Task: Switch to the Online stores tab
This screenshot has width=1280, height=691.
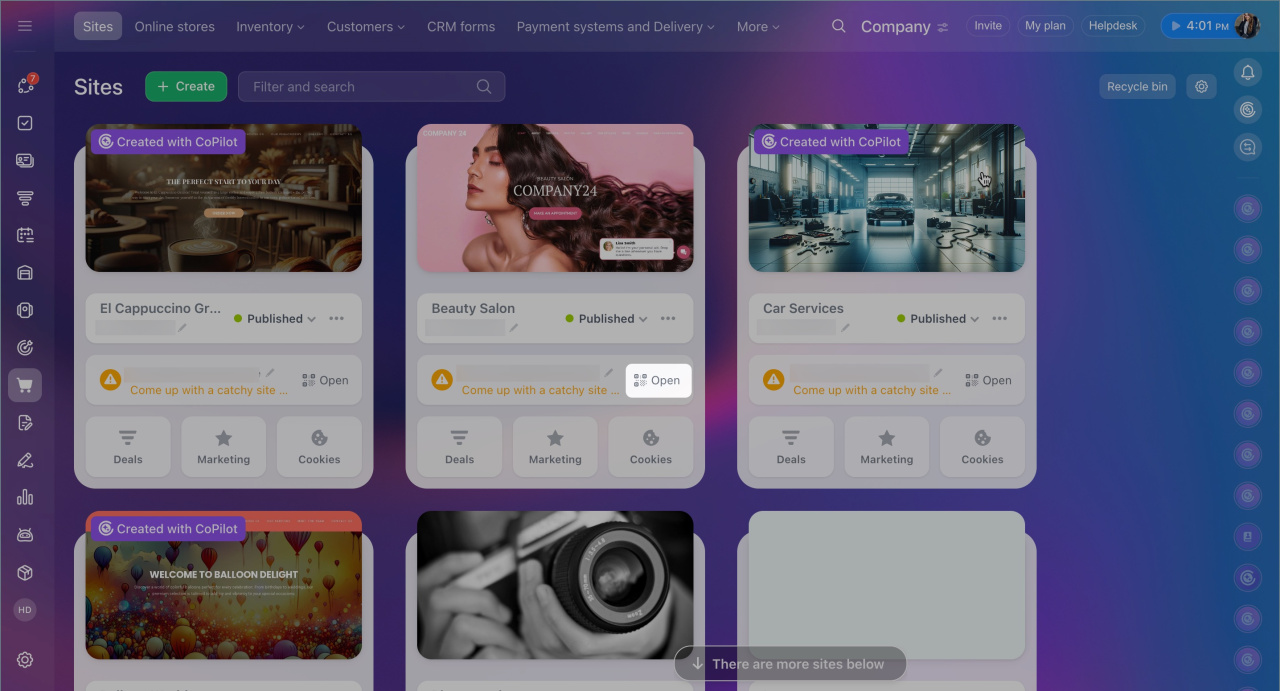Action: [174, 27]
